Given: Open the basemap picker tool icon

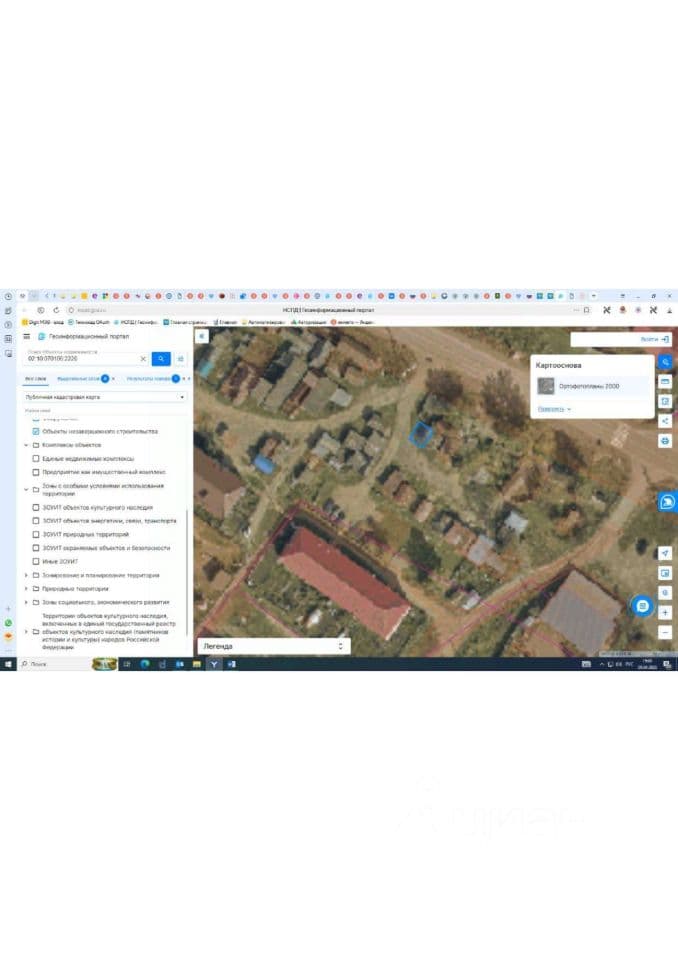Looking at the screenshot, I should coord(665,573).
